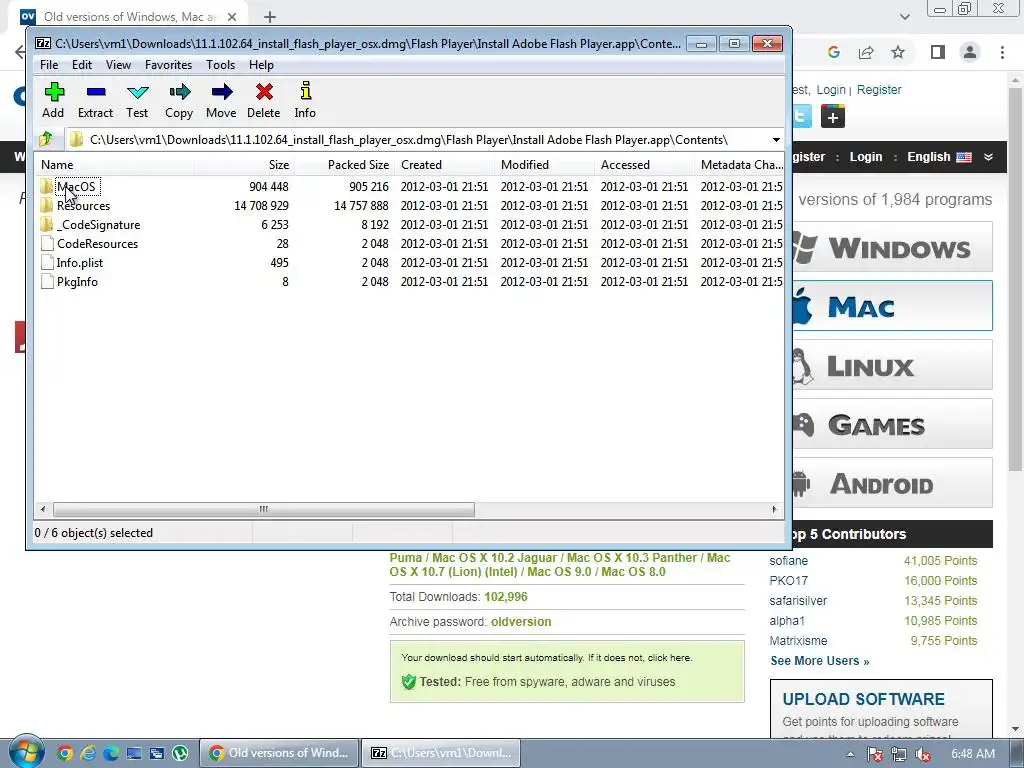
Task: Open See More Users link
Action: coord(820,661)
